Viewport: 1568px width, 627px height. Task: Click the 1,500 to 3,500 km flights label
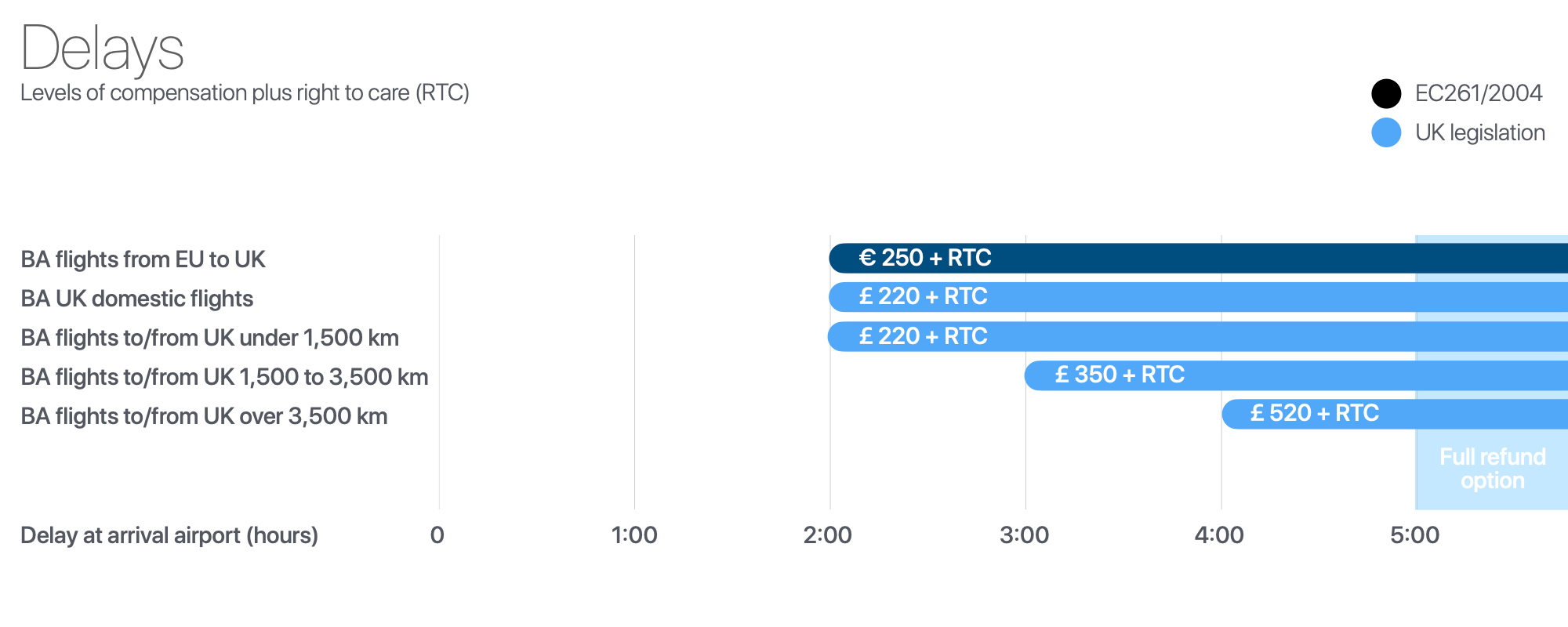[x=224, y=377]
